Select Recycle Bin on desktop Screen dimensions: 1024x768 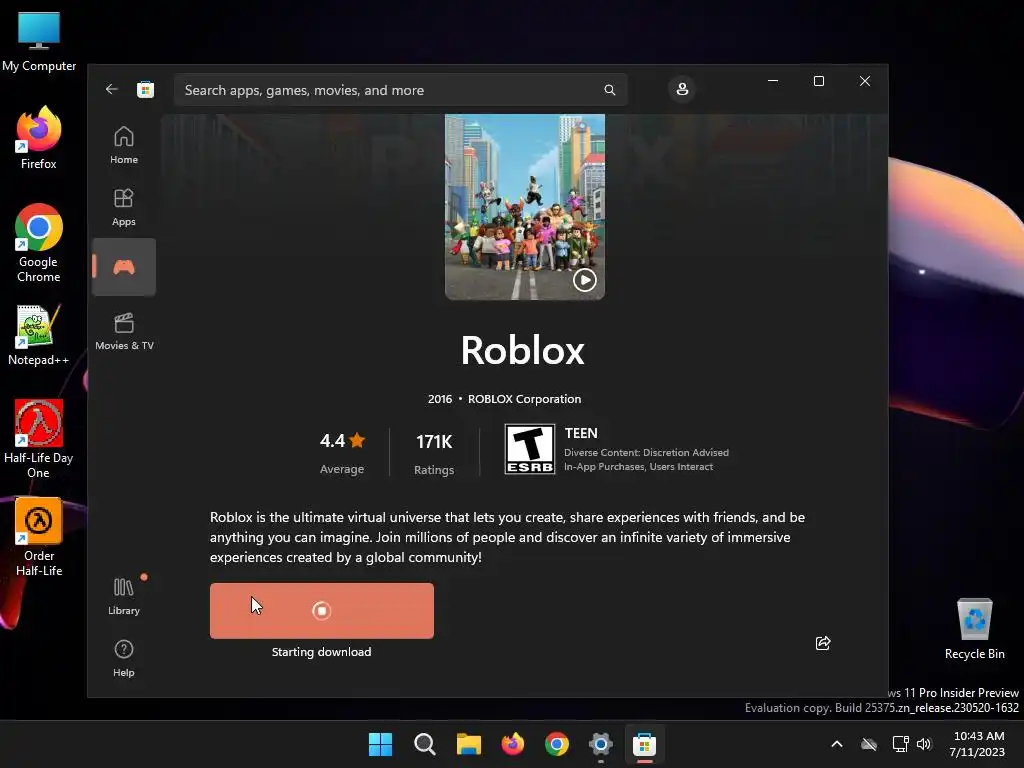click(x=974, y=629)
